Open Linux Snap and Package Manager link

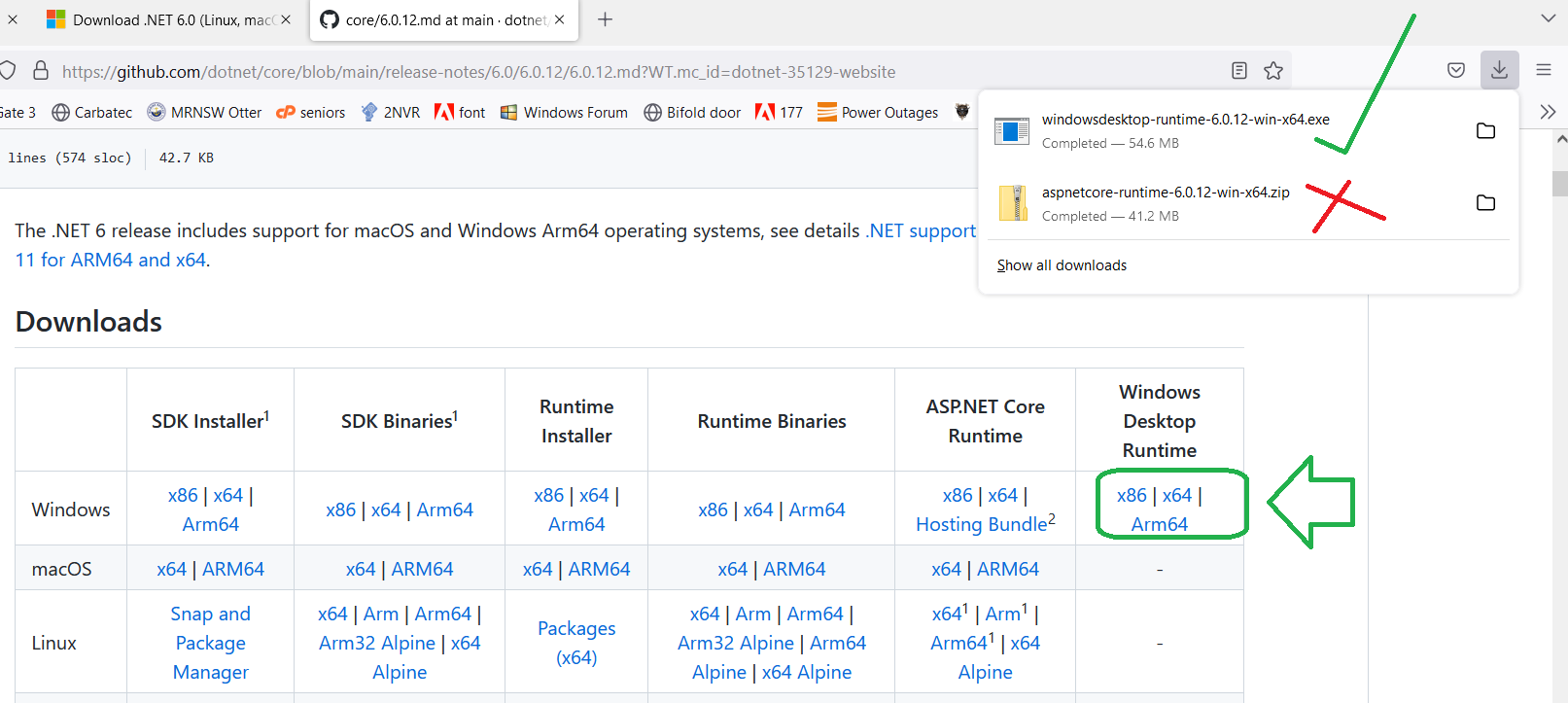click(x=211, y=643)
